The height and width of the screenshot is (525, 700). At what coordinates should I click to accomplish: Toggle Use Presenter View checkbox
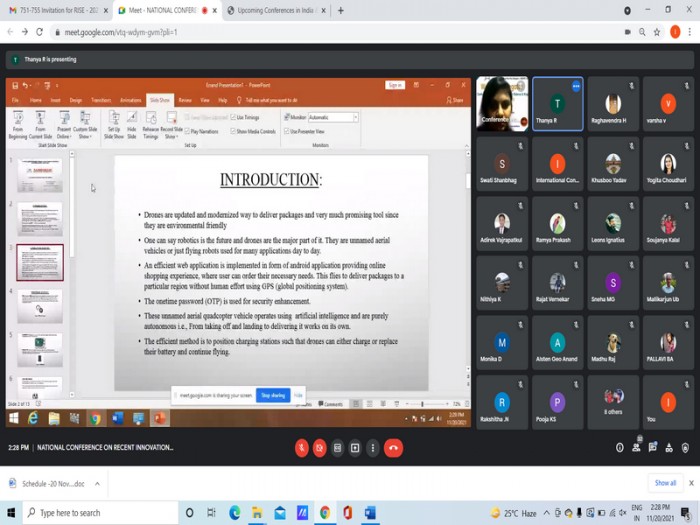click(286, 131)
